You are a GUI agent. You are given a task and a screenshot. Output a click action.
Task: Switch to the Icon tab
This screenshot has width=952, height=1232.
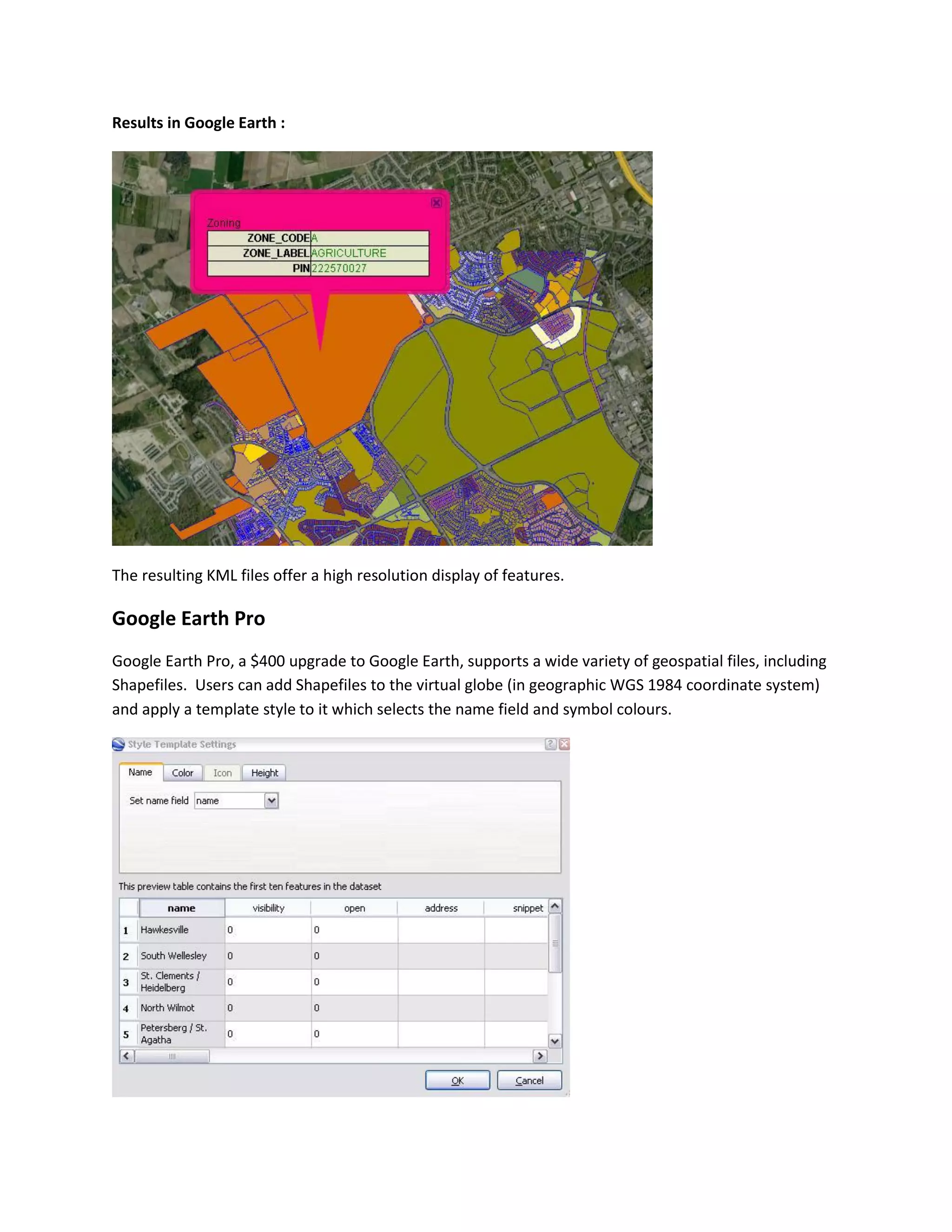[x=222, y=773]
